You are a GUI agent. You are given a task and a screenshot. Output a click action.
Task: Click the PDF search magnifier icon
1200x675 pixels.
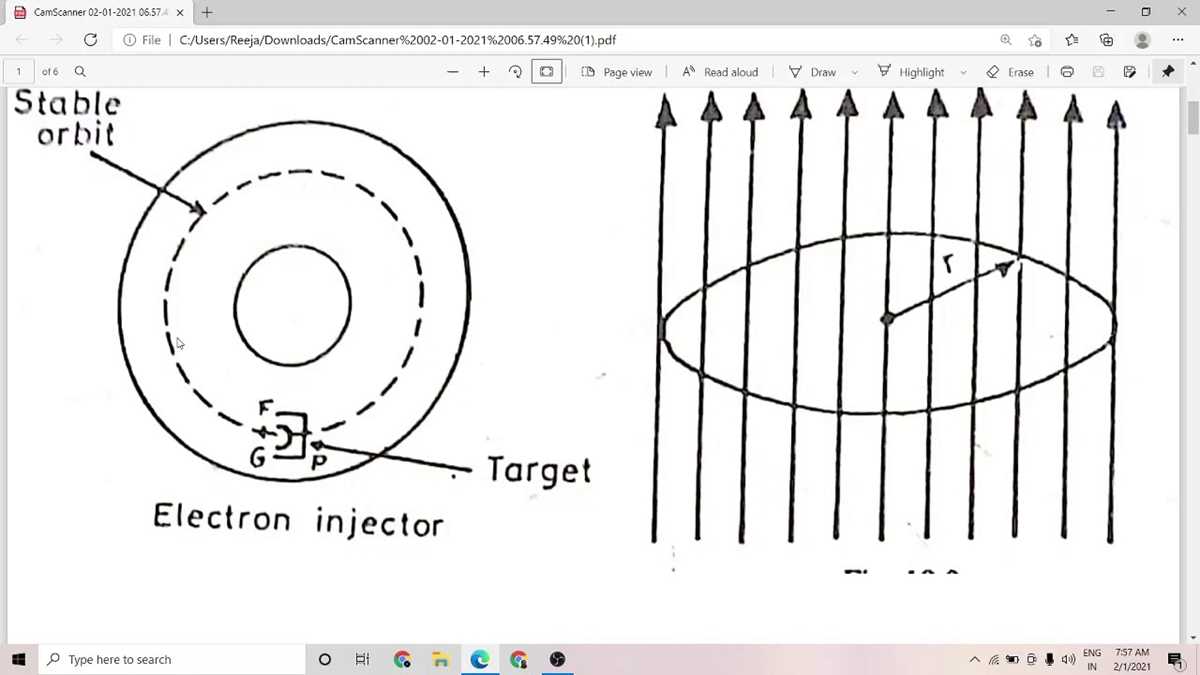pos(79,72)
